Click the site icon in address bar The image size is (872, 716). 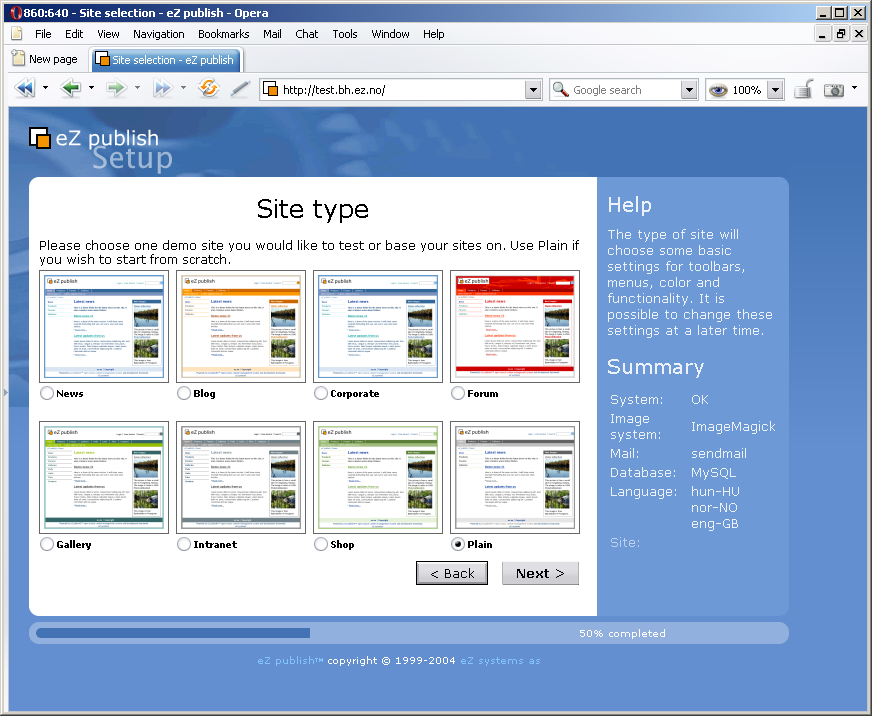(x=270, y=89)
